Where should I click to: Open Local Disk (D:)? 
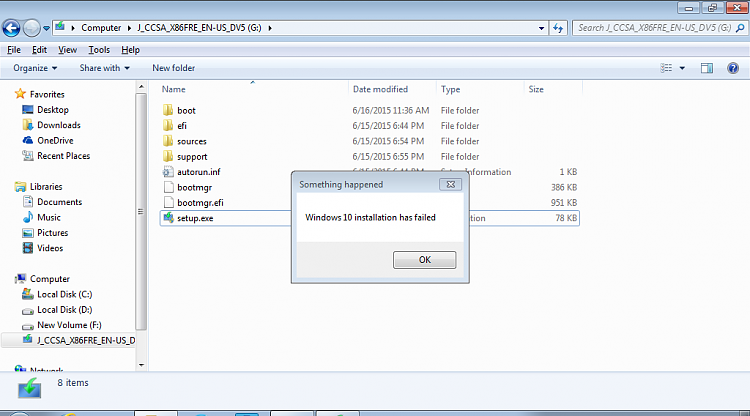click(x=64, y=309)
